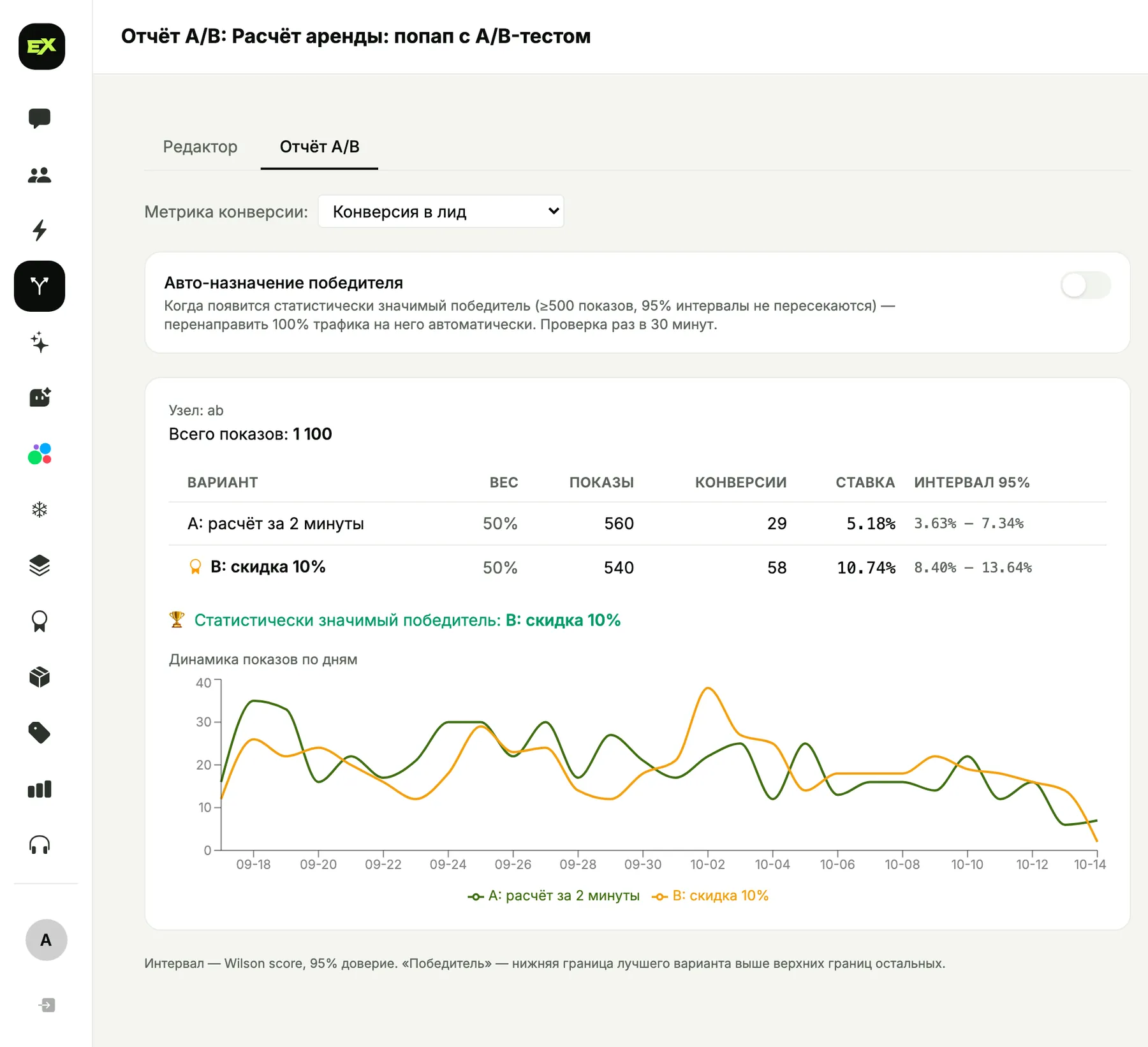This screenshot has width=1148, height=1047.
Task: Toggle series B legend entry in chart
Action: (x=710, y=896)
